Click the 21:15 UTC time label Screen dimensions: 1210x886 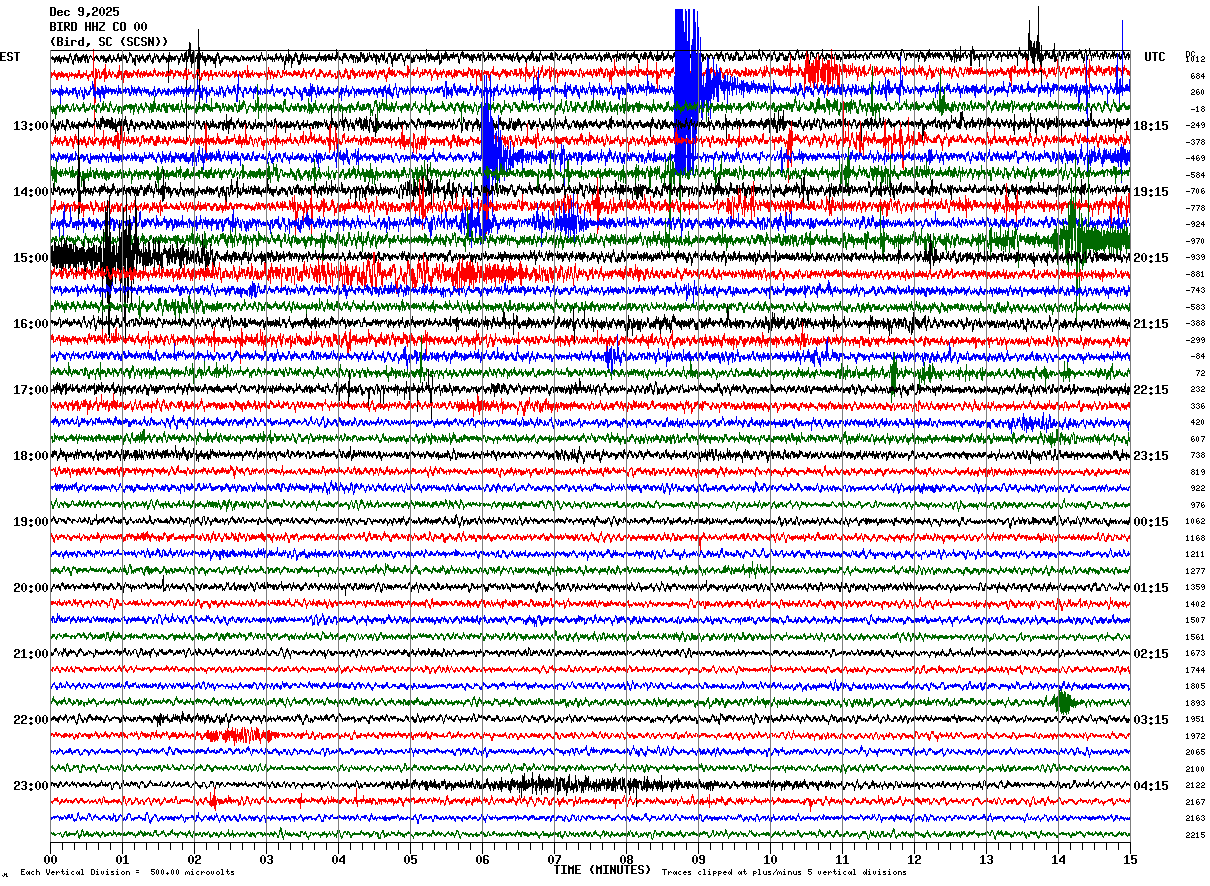coord(1151,324)
